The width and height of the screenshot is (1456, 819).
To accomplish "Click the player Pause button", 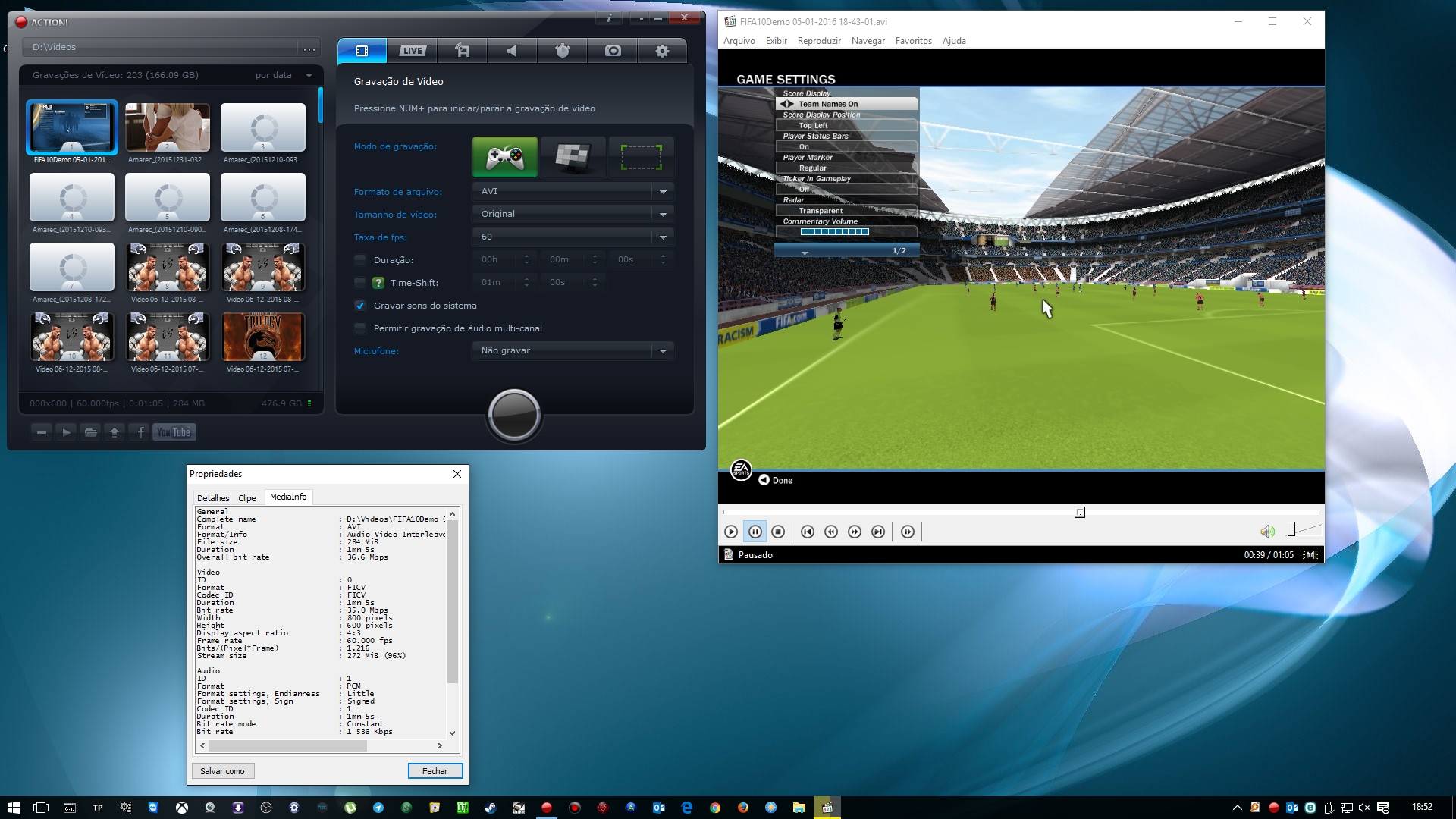I will [x=755, y=532].
